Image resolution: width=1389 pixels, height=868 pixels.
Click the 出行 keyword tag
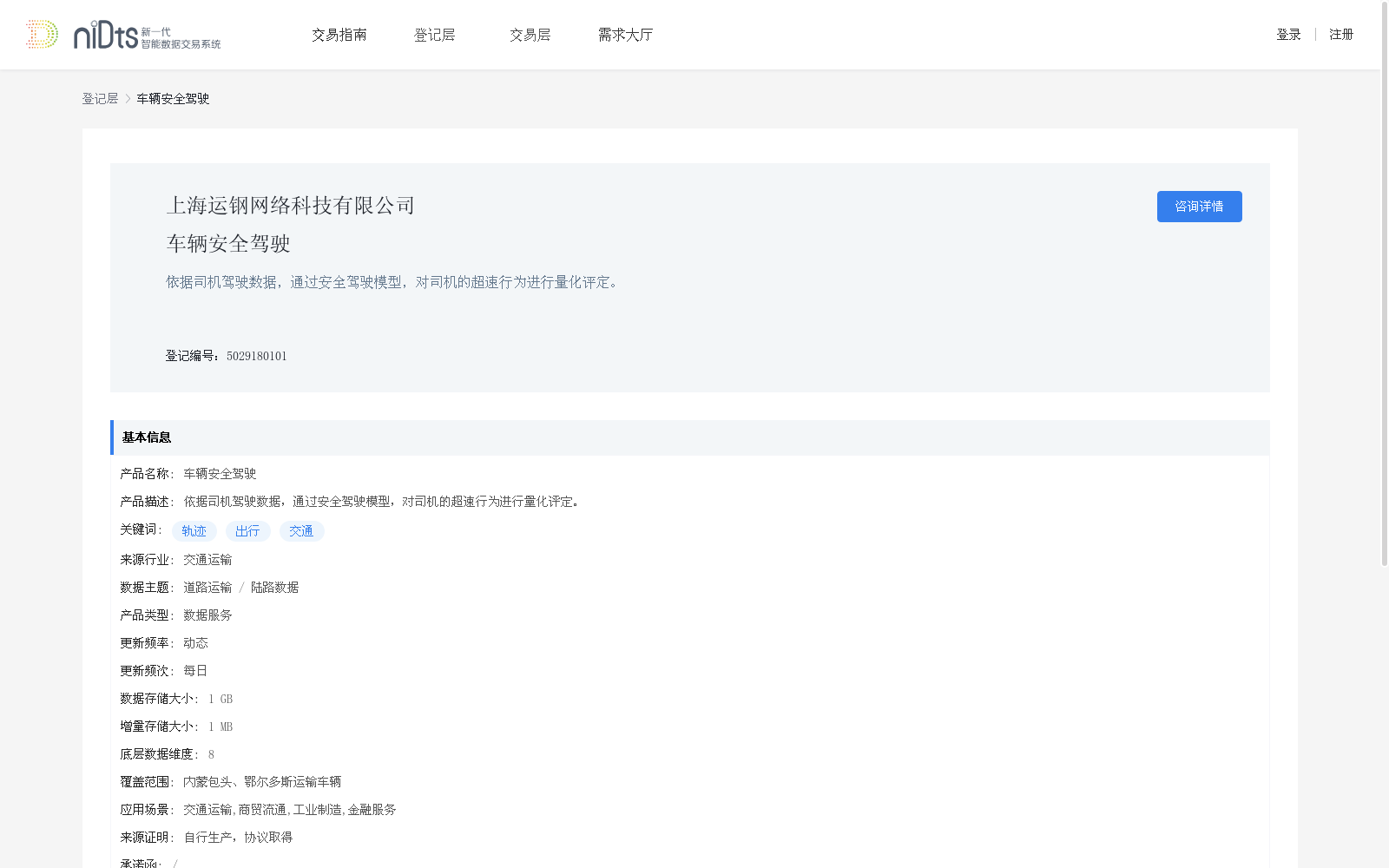248,531
